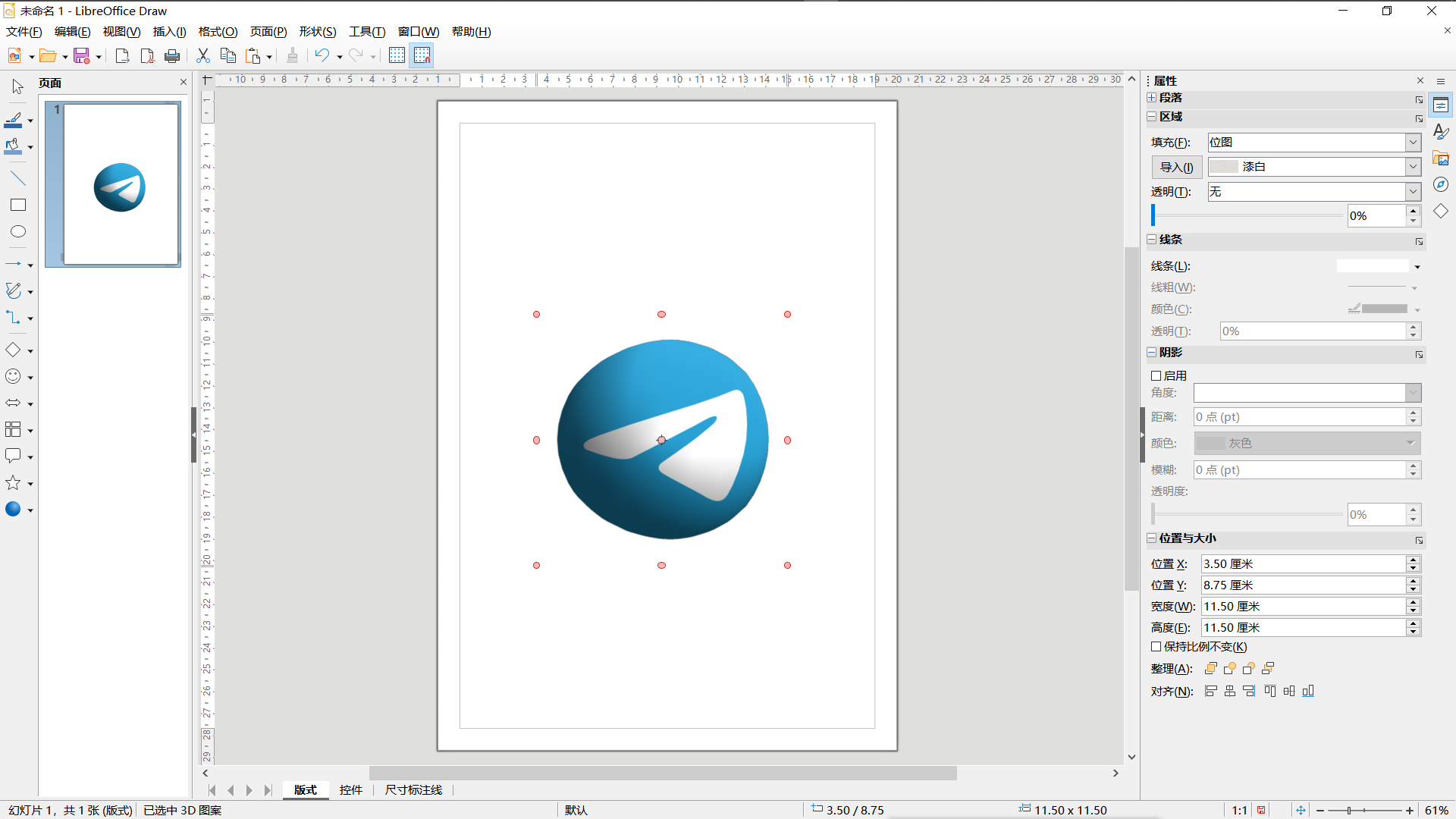1456x819 pixels.
Task: Align object left button
Action: pyautogui.click(x=1211, y=691)
